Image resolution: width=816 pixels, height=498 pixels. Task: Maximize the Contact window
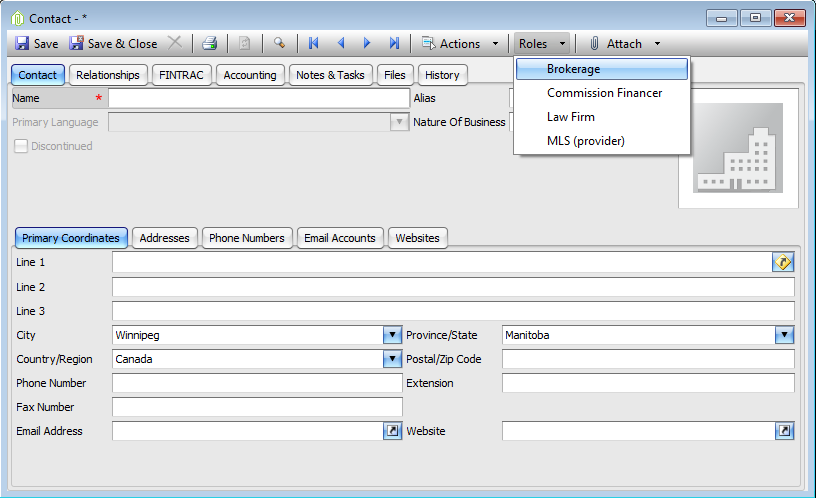pos(755,18)
